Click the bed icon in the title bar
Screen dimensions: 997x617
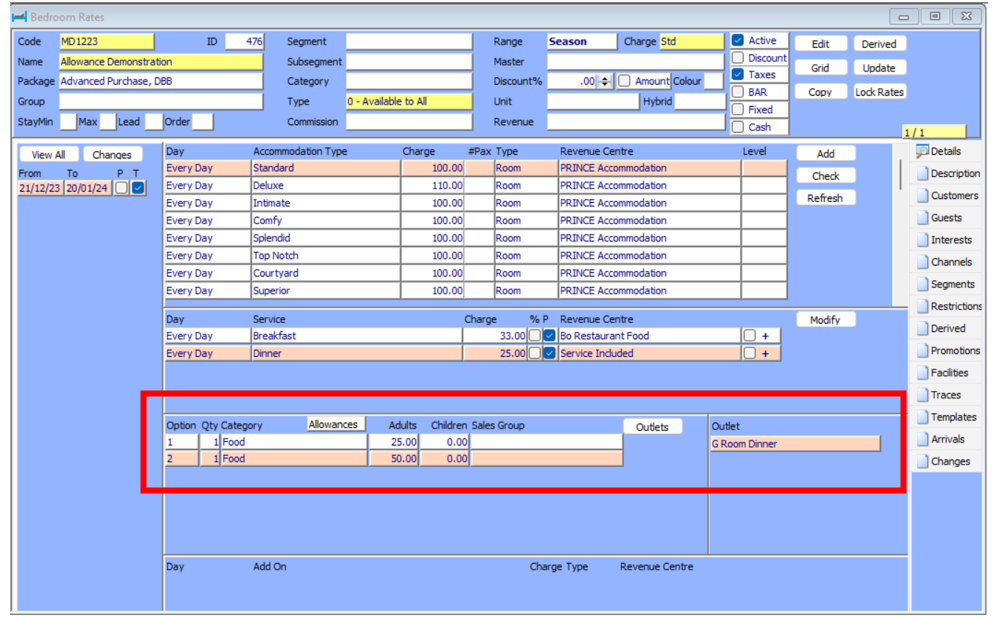click(20, 17)
